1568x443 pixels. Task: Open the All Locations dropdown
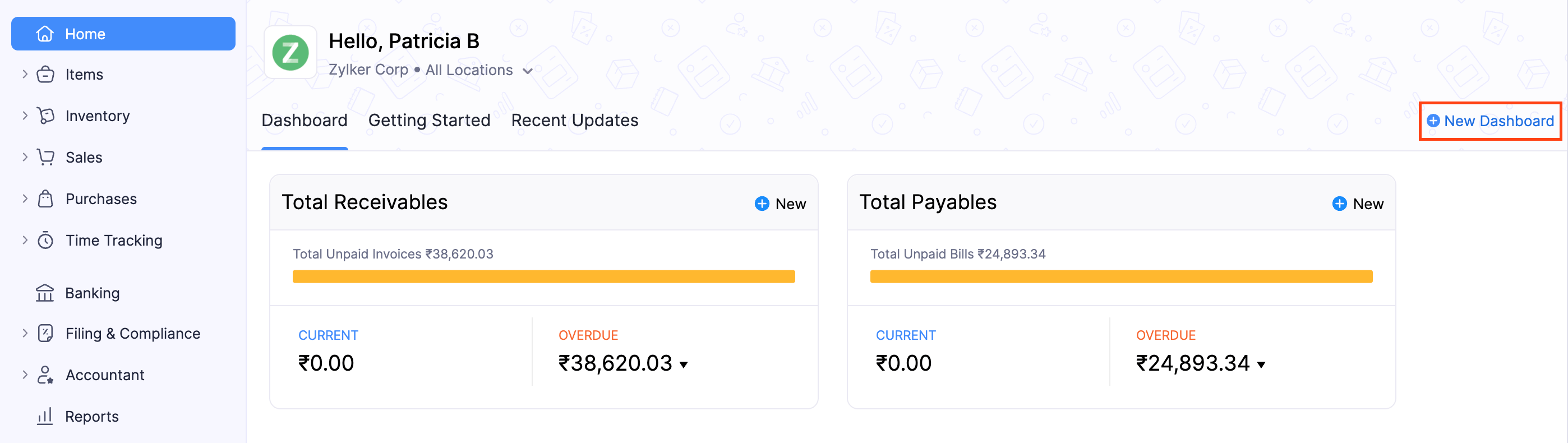478,71
